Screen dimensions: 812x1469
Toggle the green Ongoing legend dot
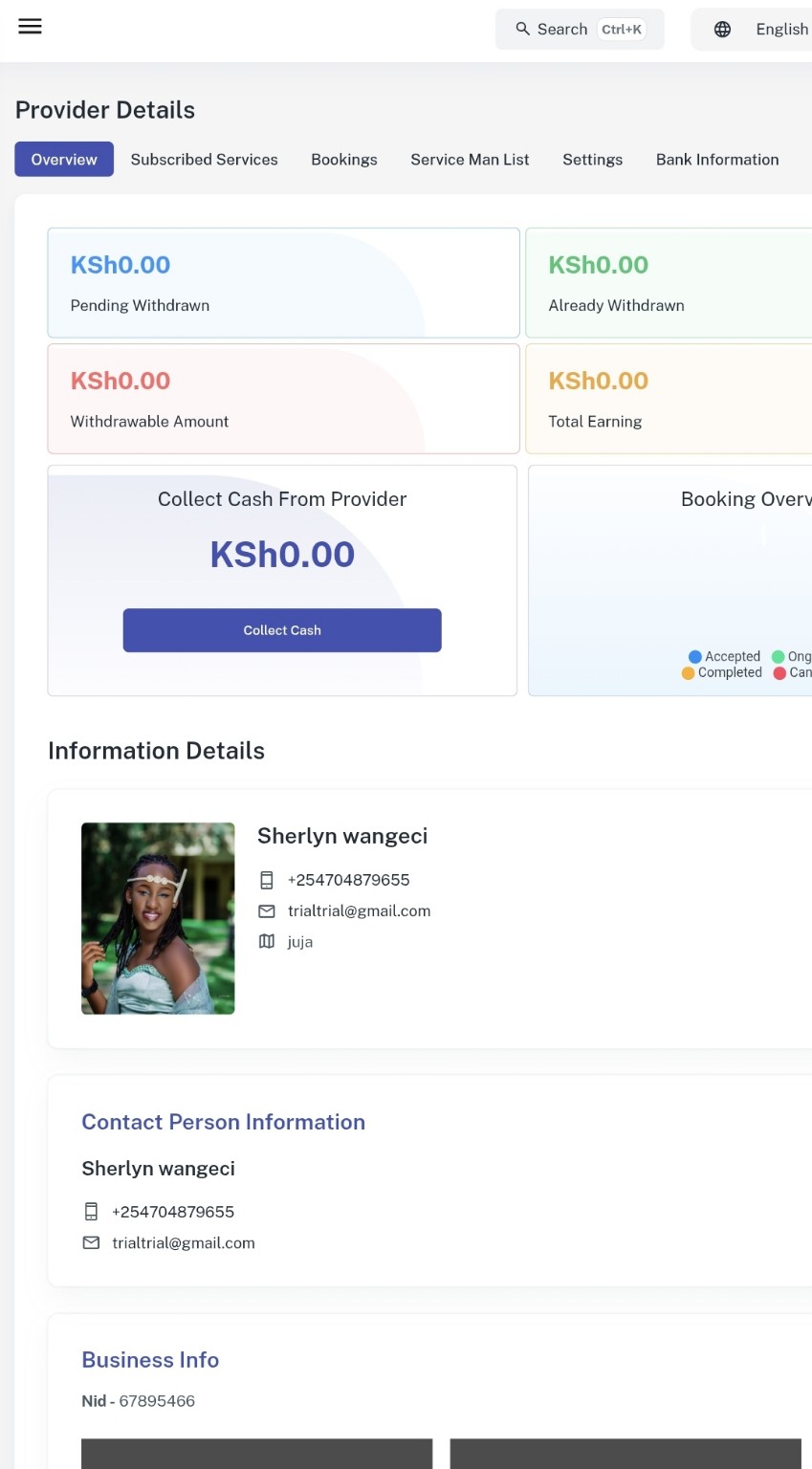tap(779, 657)
